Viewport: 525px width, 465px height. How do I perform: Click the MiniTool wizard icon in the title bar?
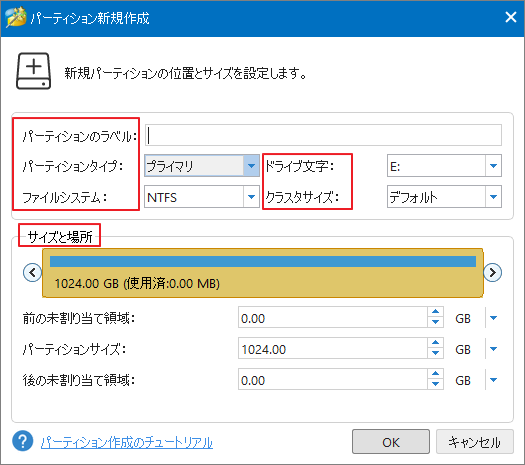tap(16, 17)
